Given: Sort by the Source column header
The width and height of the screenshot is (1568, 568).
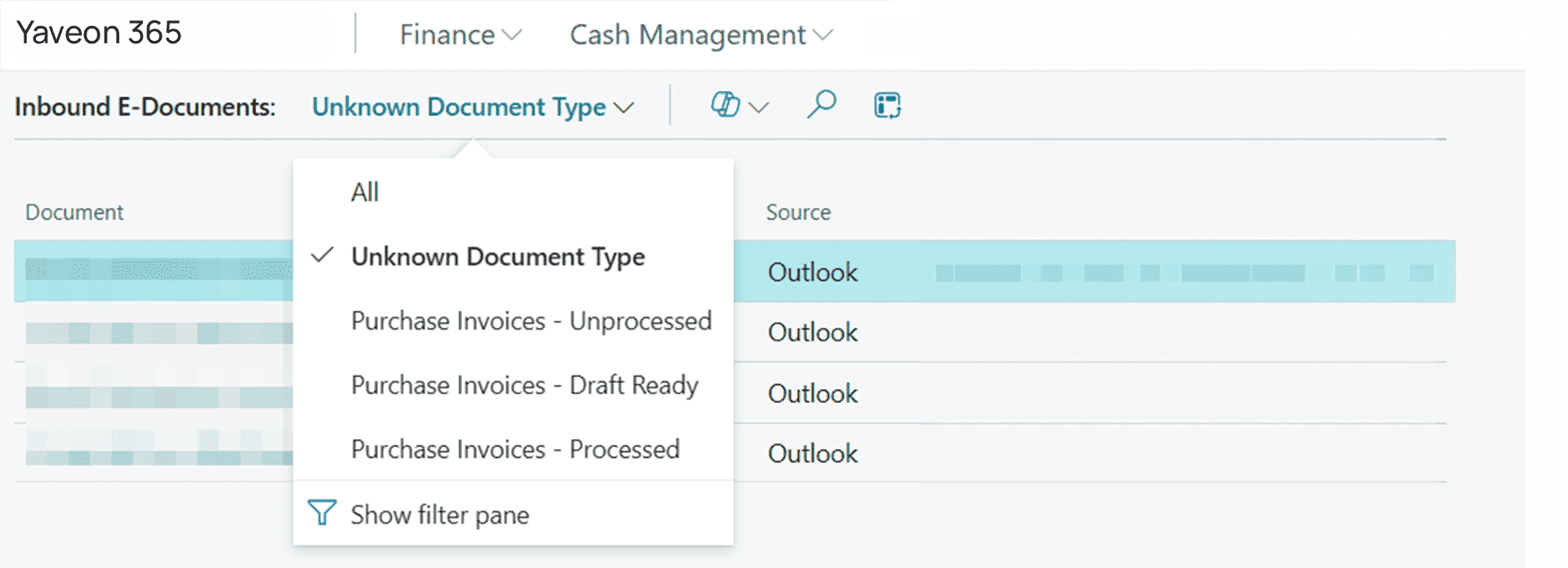Looking at the screenshot, I should [x=798, y=212].
